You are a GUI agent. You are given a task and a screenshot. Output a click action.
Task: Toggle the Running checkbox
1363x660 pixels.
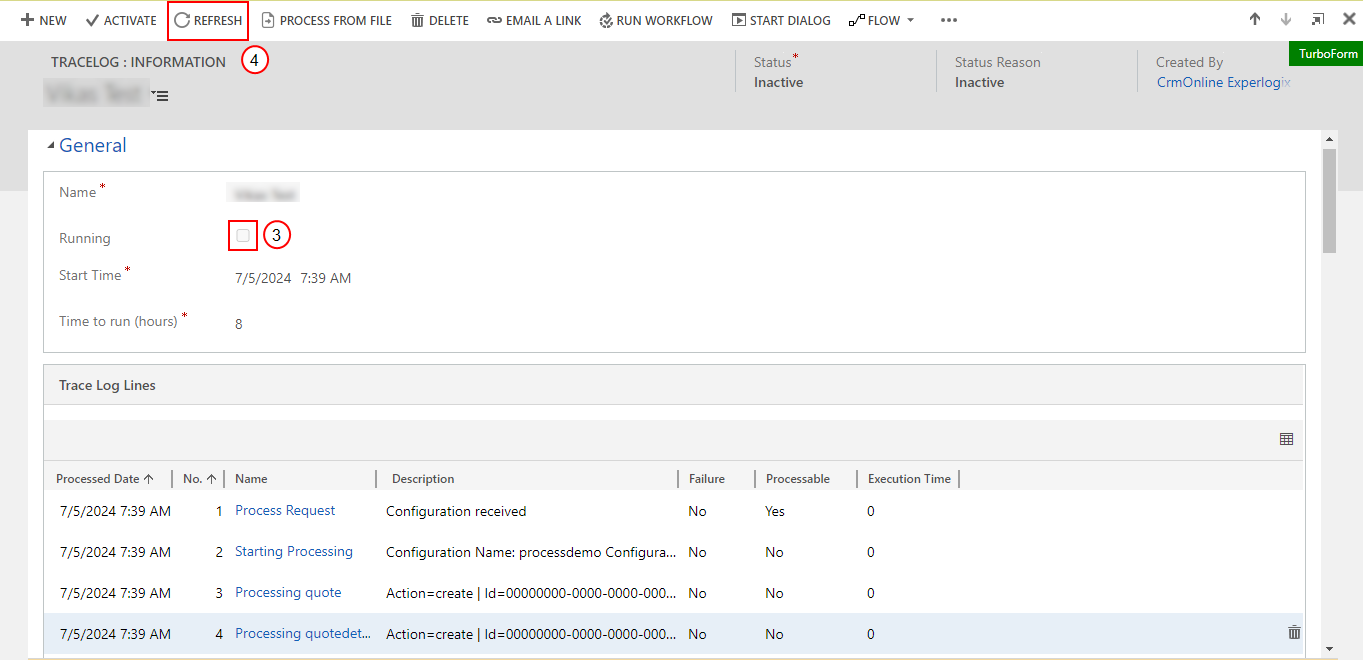click(x=243, y=235)
